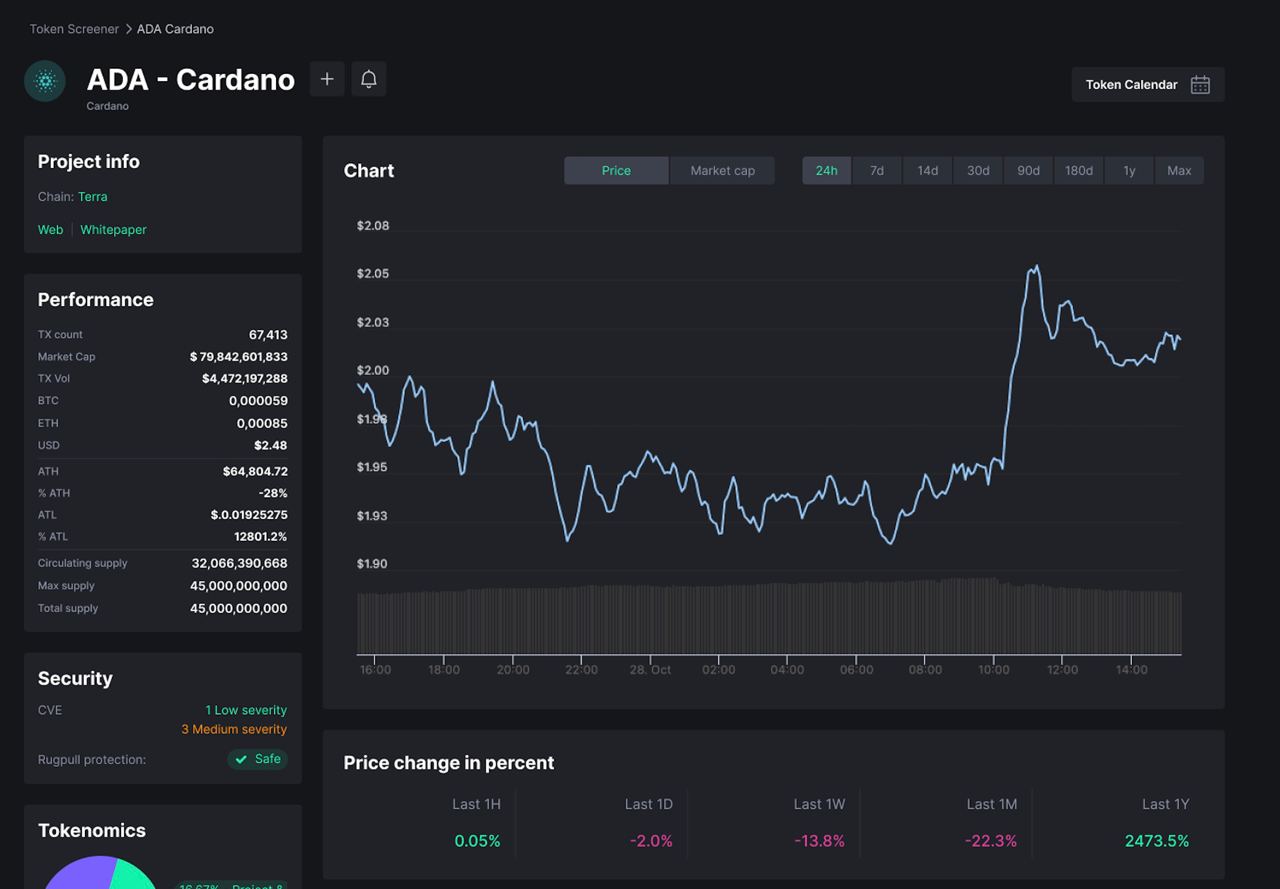The width and height of the screenshot is (1280, 889).
Task: Switch chart to Price view
Action: (x=616, y=171)
